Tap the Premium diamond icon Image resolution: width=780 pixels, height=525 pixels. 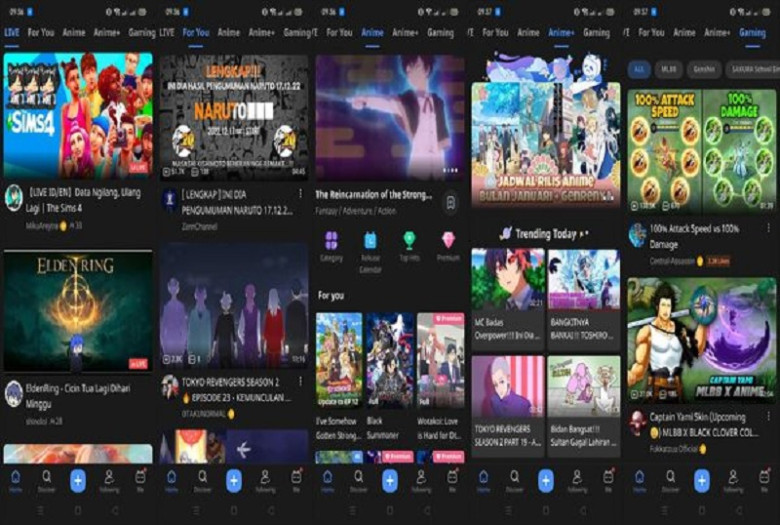(448, 240)
